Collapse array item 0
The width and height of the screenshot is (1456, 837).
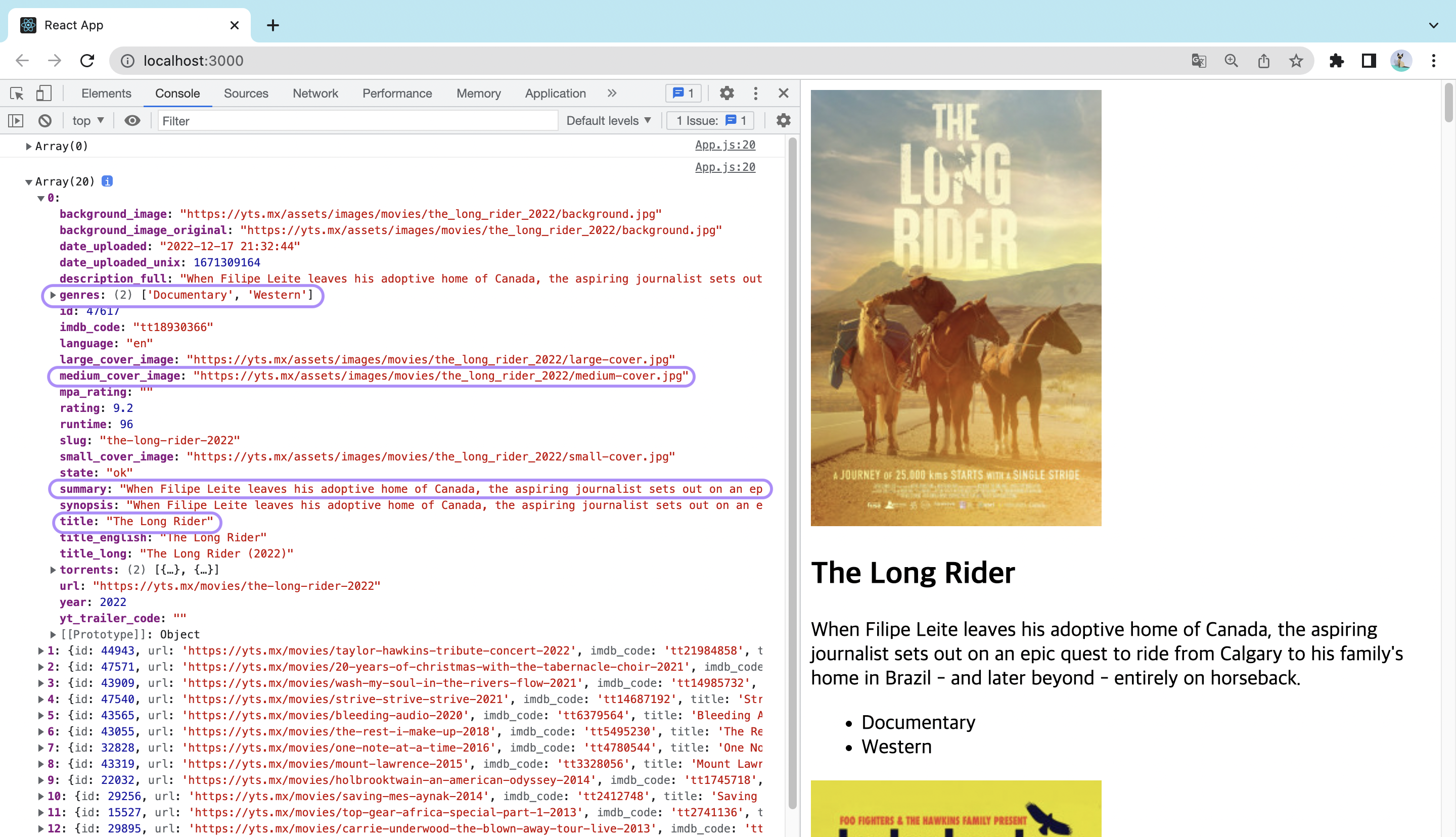(41, 198)
